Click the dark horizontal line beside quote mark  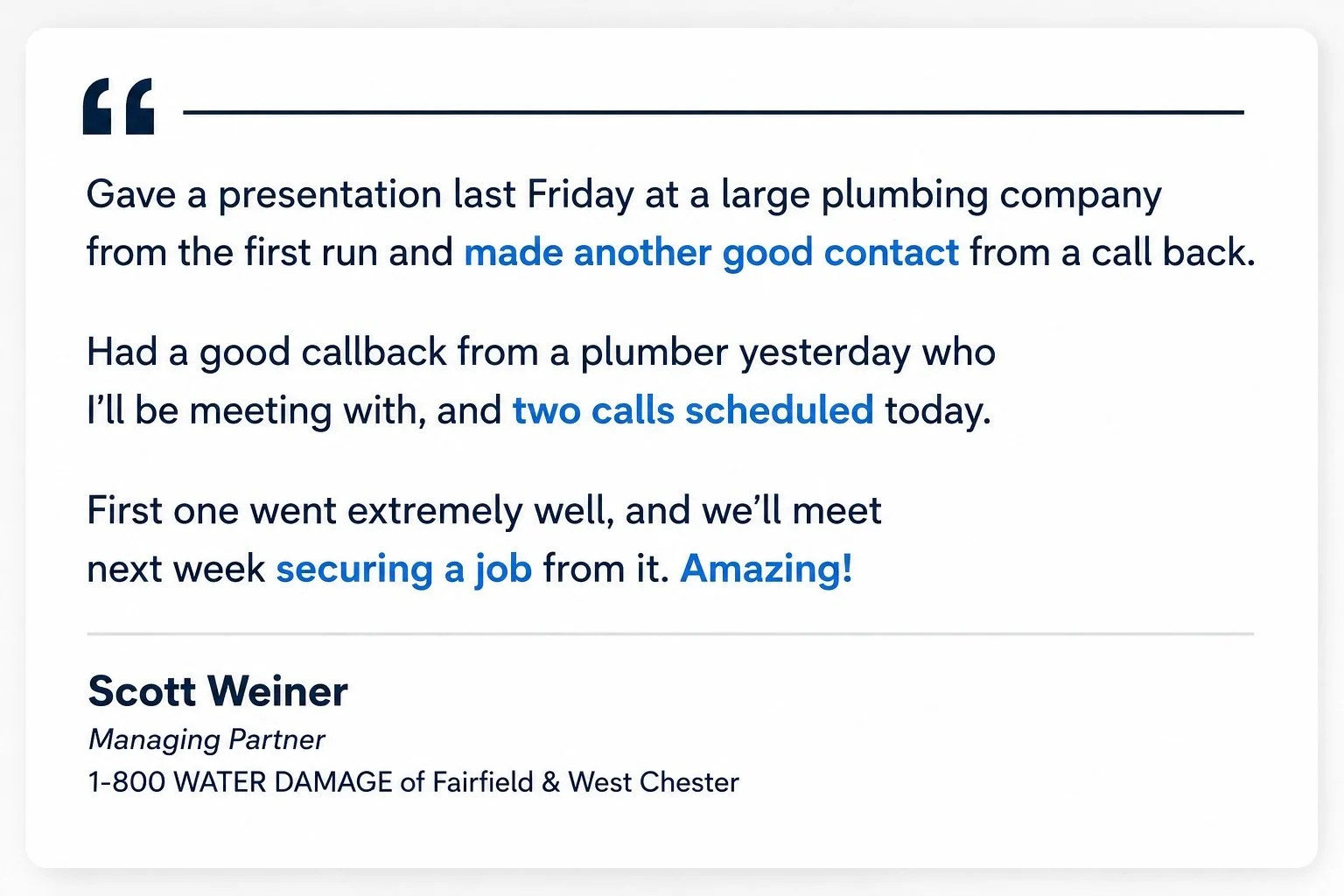[714, 112]
